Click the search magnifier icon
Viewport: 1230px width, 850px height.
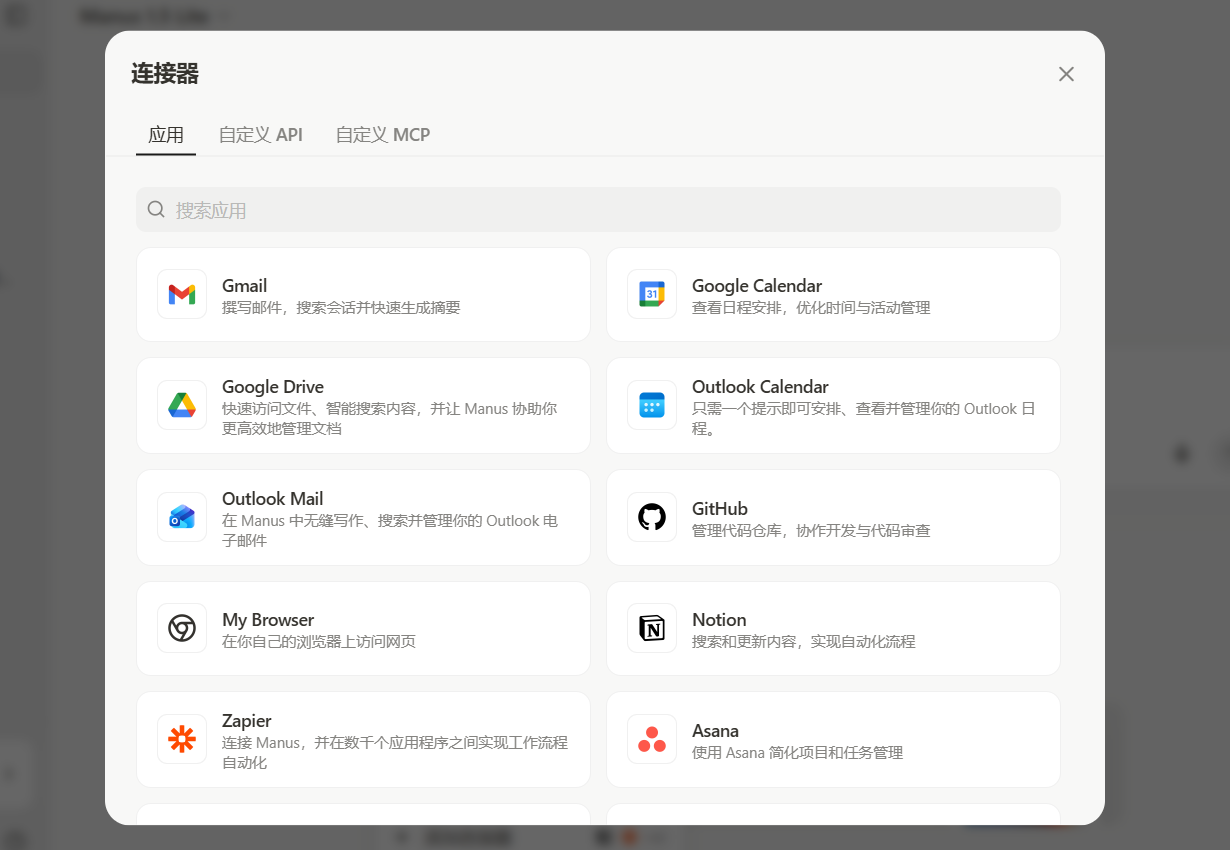pyautogui.click(x=156, y=209)
